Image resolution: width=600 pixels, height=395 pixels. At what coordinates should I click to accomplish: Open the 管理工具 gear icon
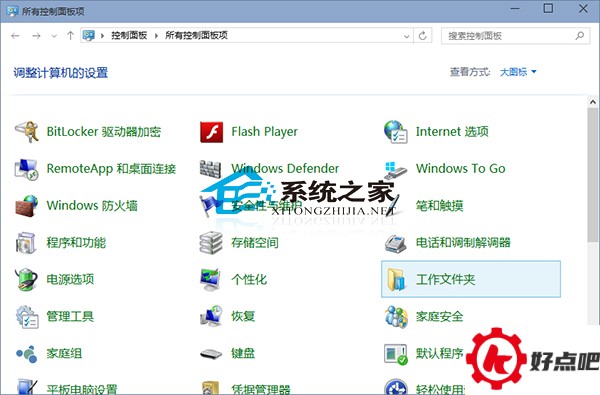click(27, 317)
